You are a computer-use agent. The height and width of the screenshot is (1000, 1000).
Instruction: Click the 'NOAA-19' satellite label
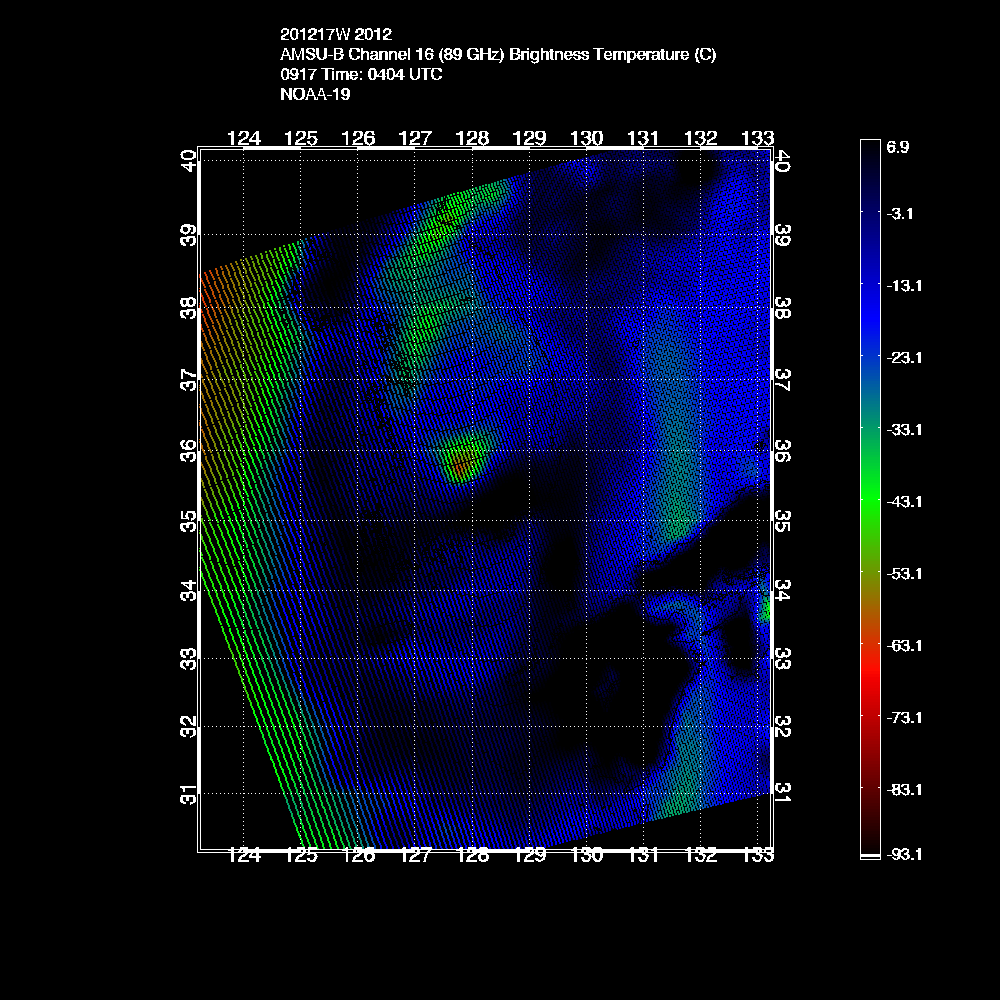pos(313,95)
